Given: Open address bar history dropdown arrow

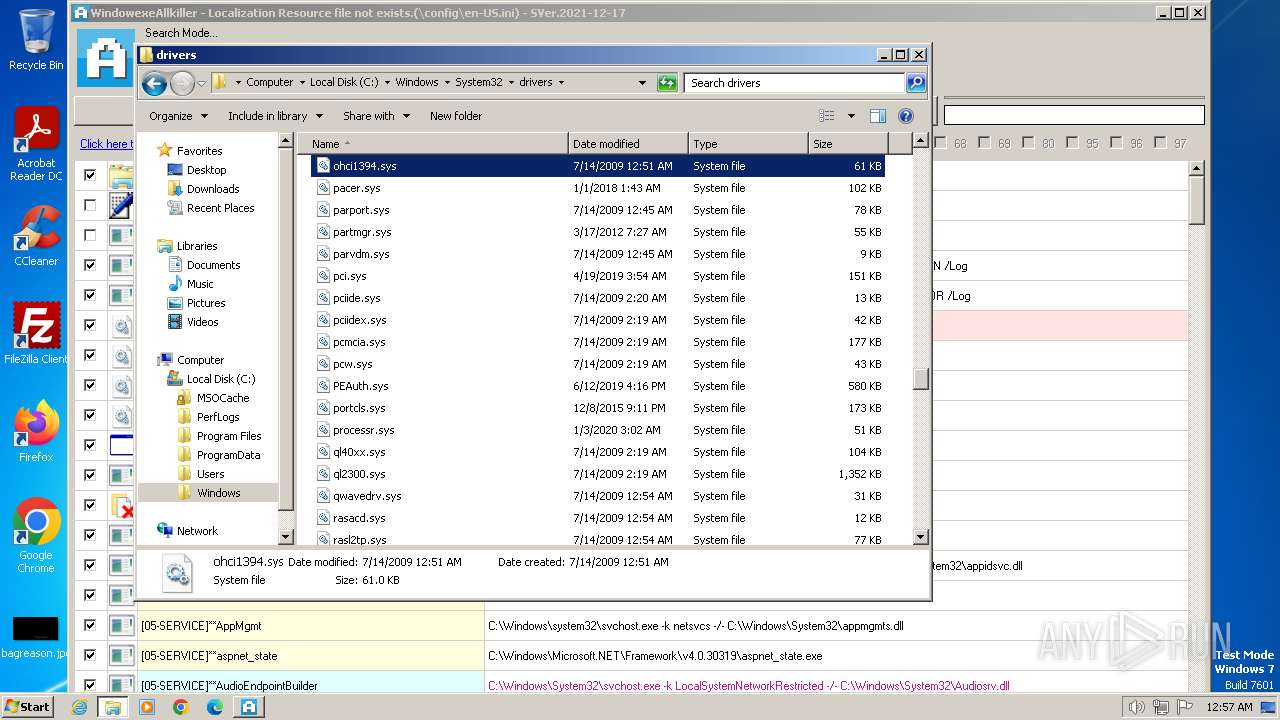Looking at the screenshot, I should coord(642,83).
